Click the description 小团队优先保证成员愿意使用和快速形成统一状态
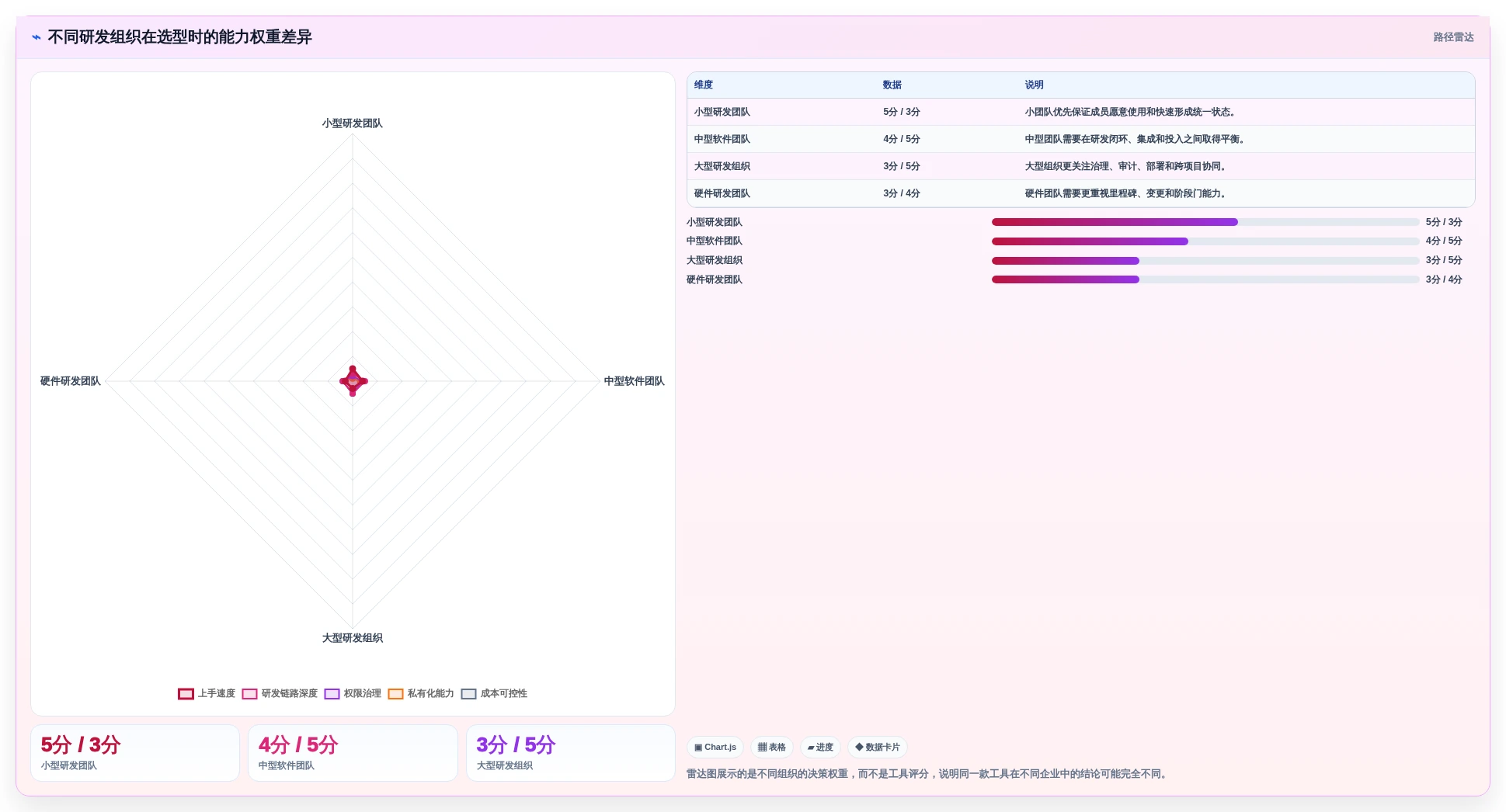 (x=1132, y=112)
